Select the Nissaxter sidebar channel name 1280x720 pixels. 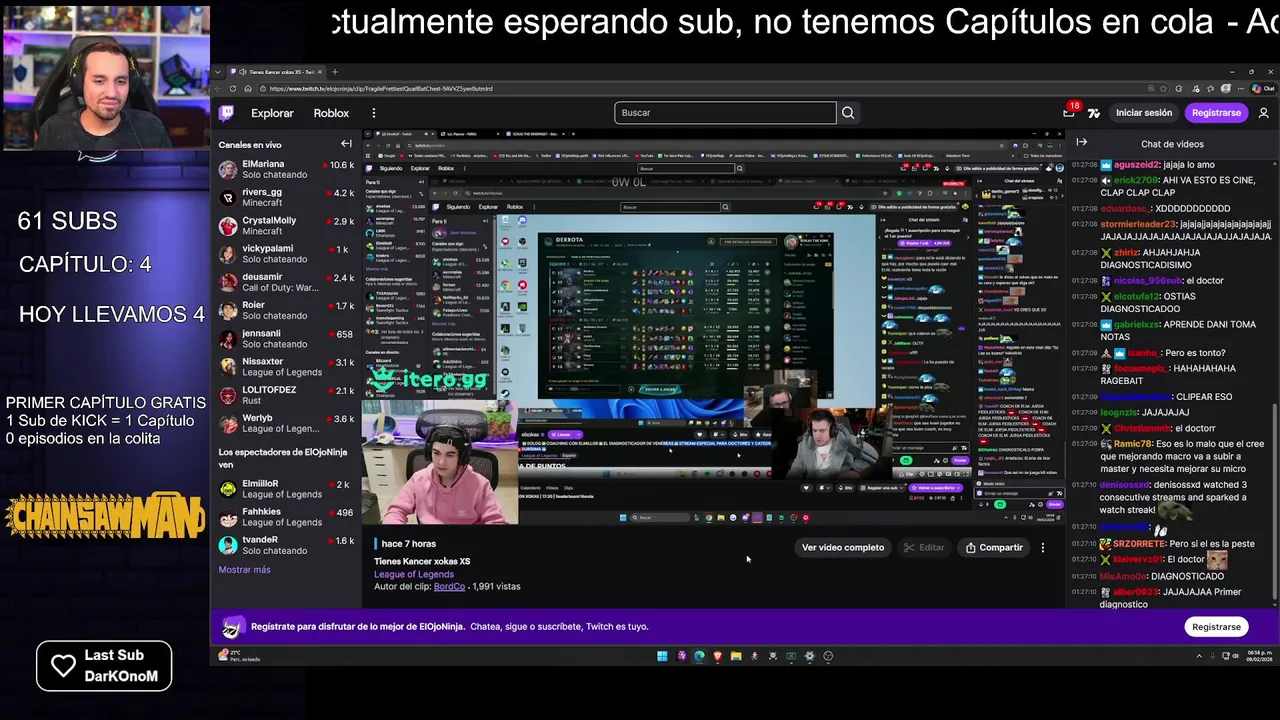click(x=262, y=362)
